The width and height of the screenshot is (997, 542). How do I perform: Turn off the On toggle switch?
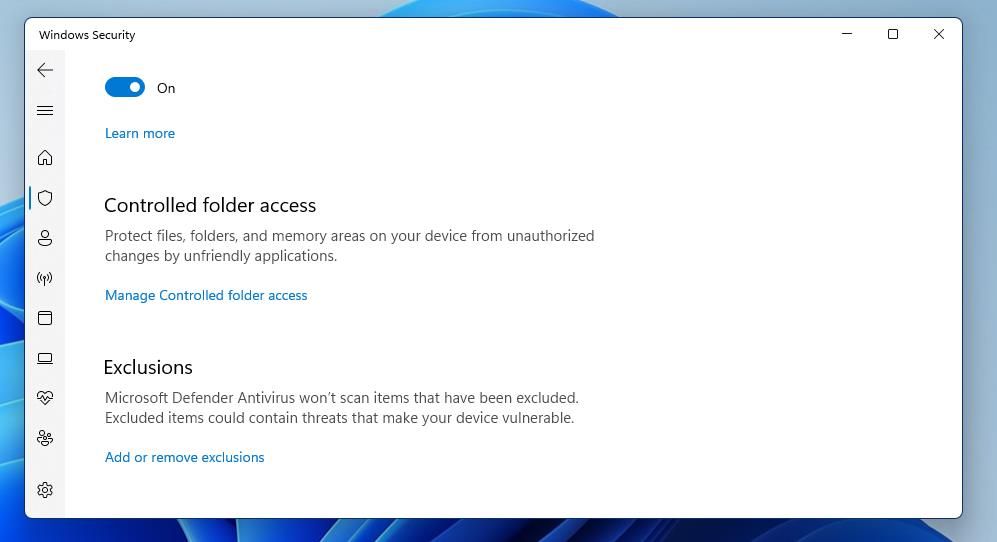point(125,87)
